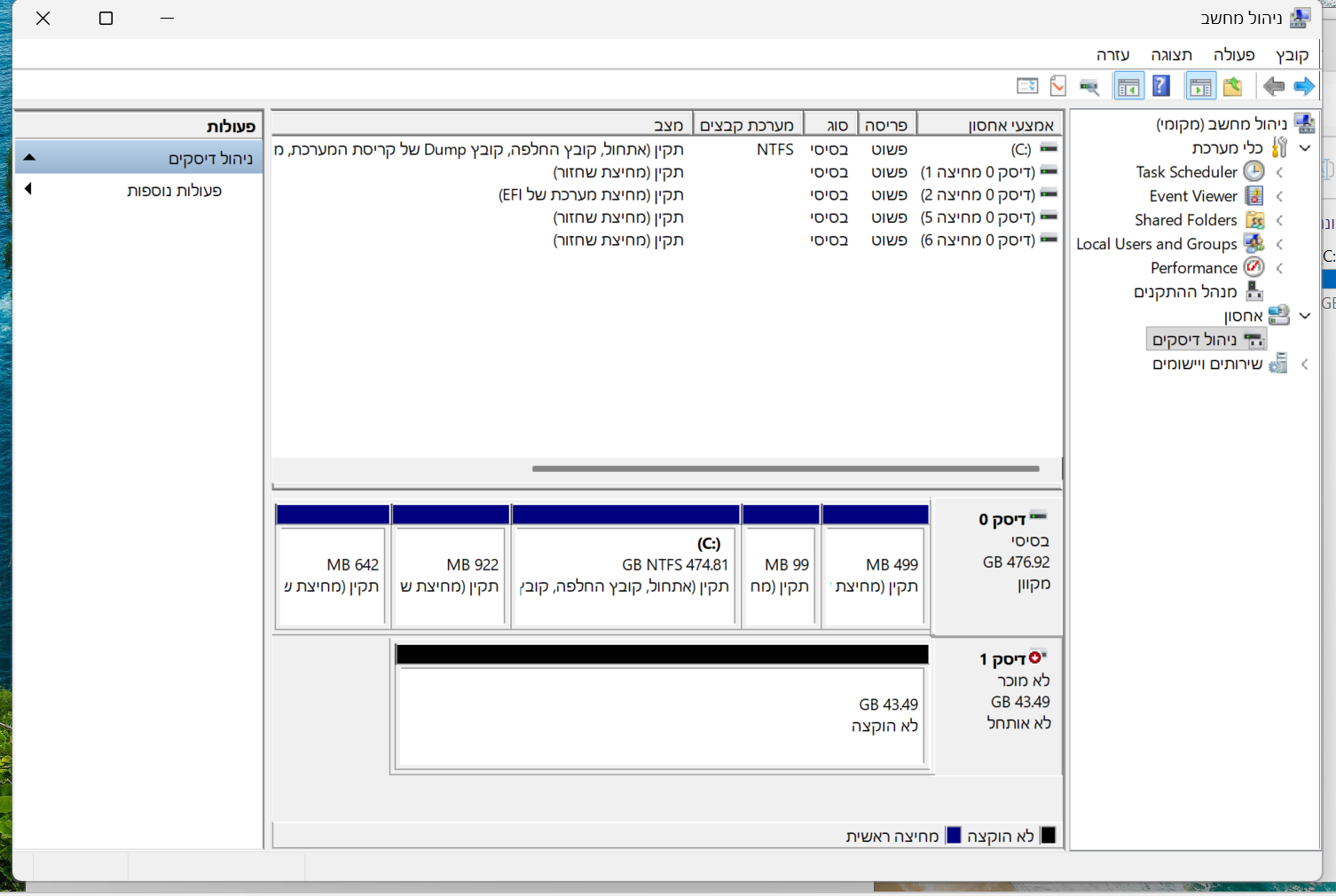
Task: Open help via the blue question mark icon
Action: click(x=1161, y=86)
